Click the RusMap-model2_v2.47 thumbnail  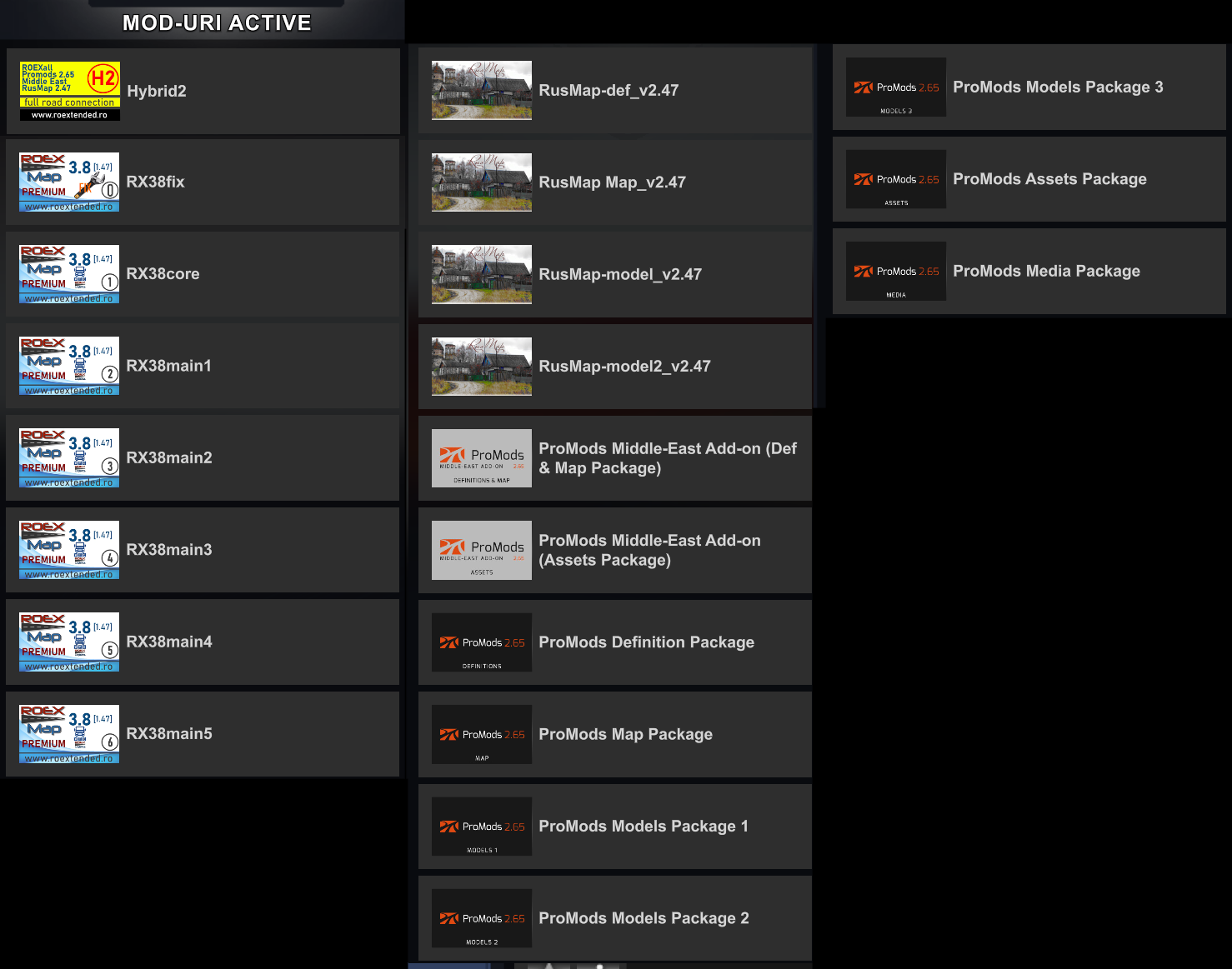(482, 367)
